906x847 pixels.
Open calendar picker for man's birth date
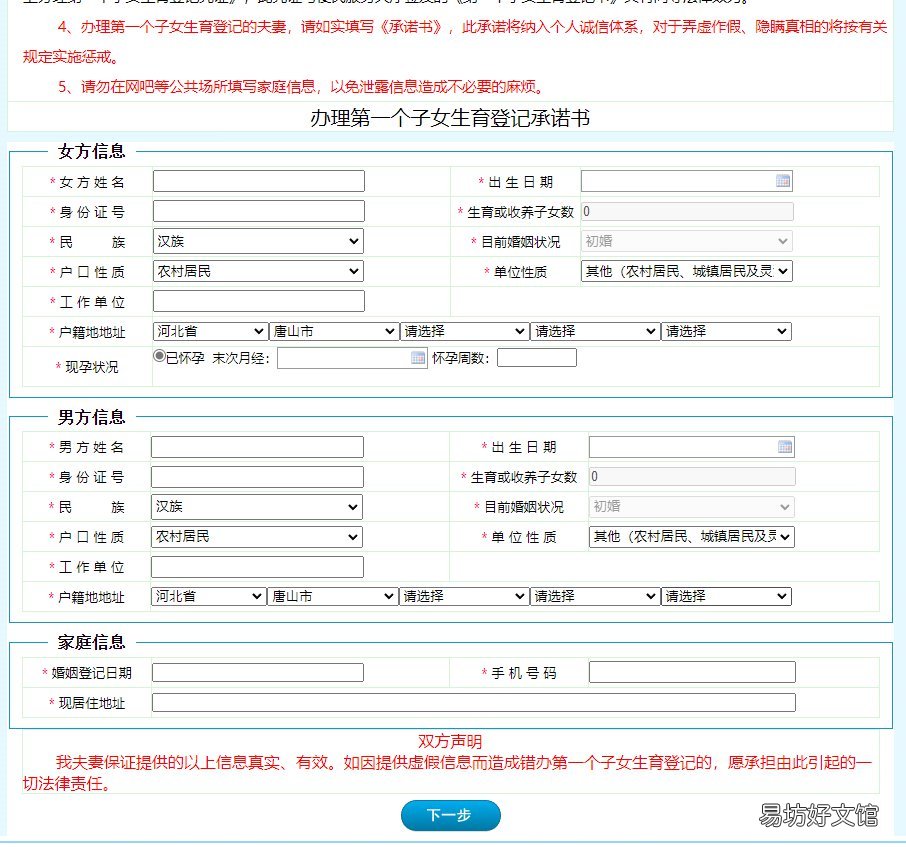click(x=785, y=447)
